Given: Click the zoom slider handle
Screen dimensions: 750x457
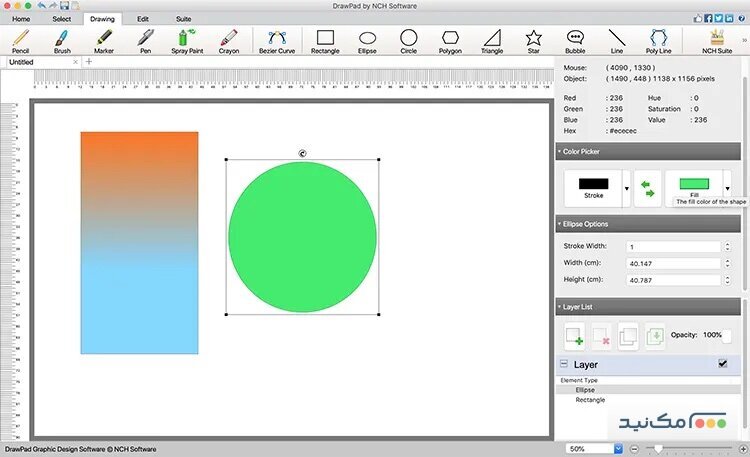Looking at the screenshot, I should click(x=659, y=449).
